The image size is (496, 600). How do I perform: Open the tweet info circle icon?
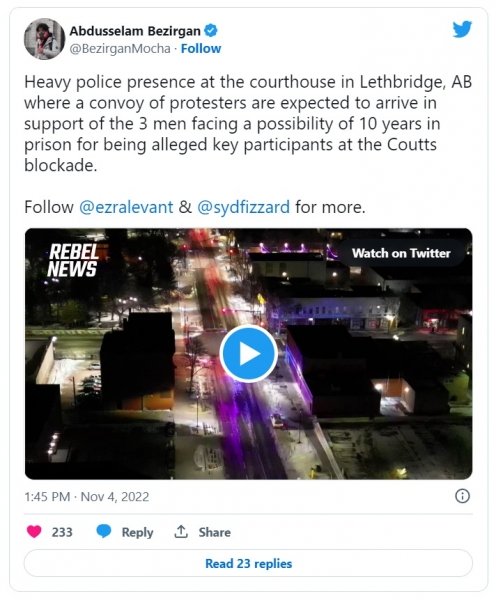click(462, 496)
